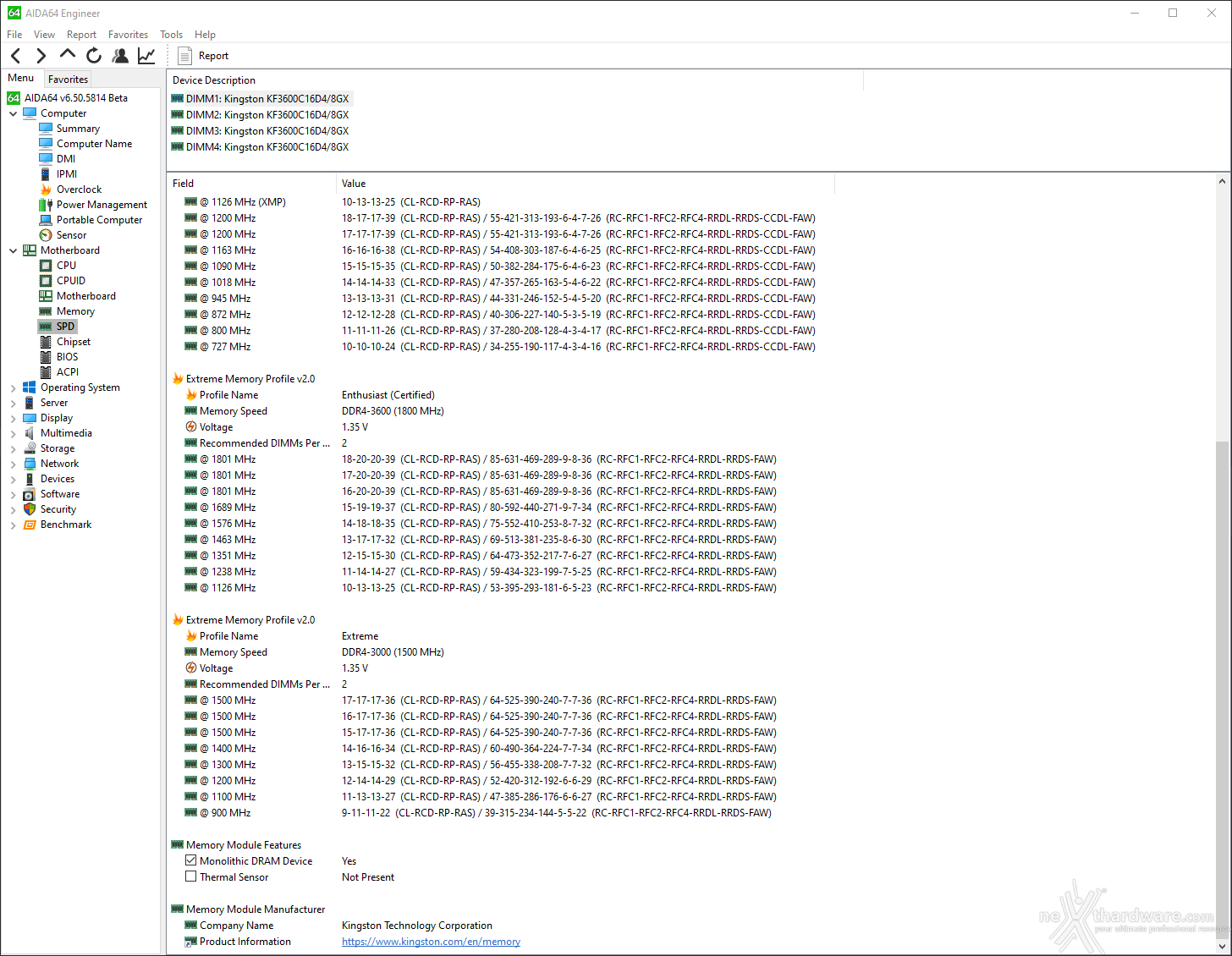Select the Security shield icon in the tree
1232x956 pixels.
point(30,509)
